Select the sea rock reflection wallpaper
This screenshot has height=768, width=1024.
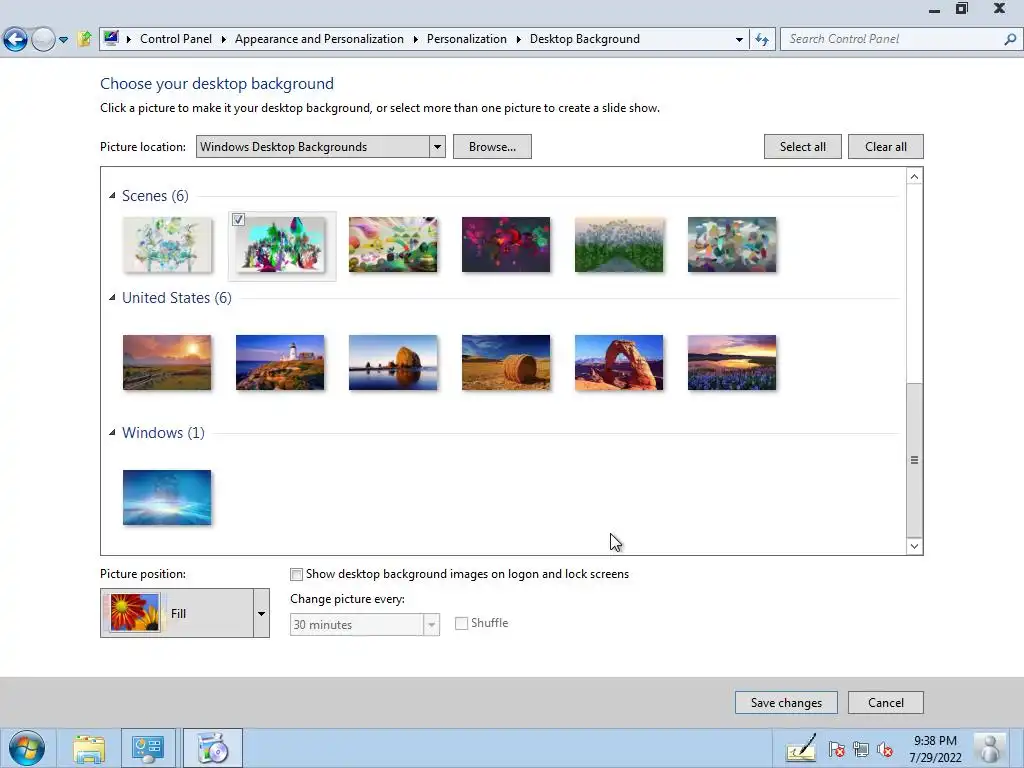(x=393, y=362)
